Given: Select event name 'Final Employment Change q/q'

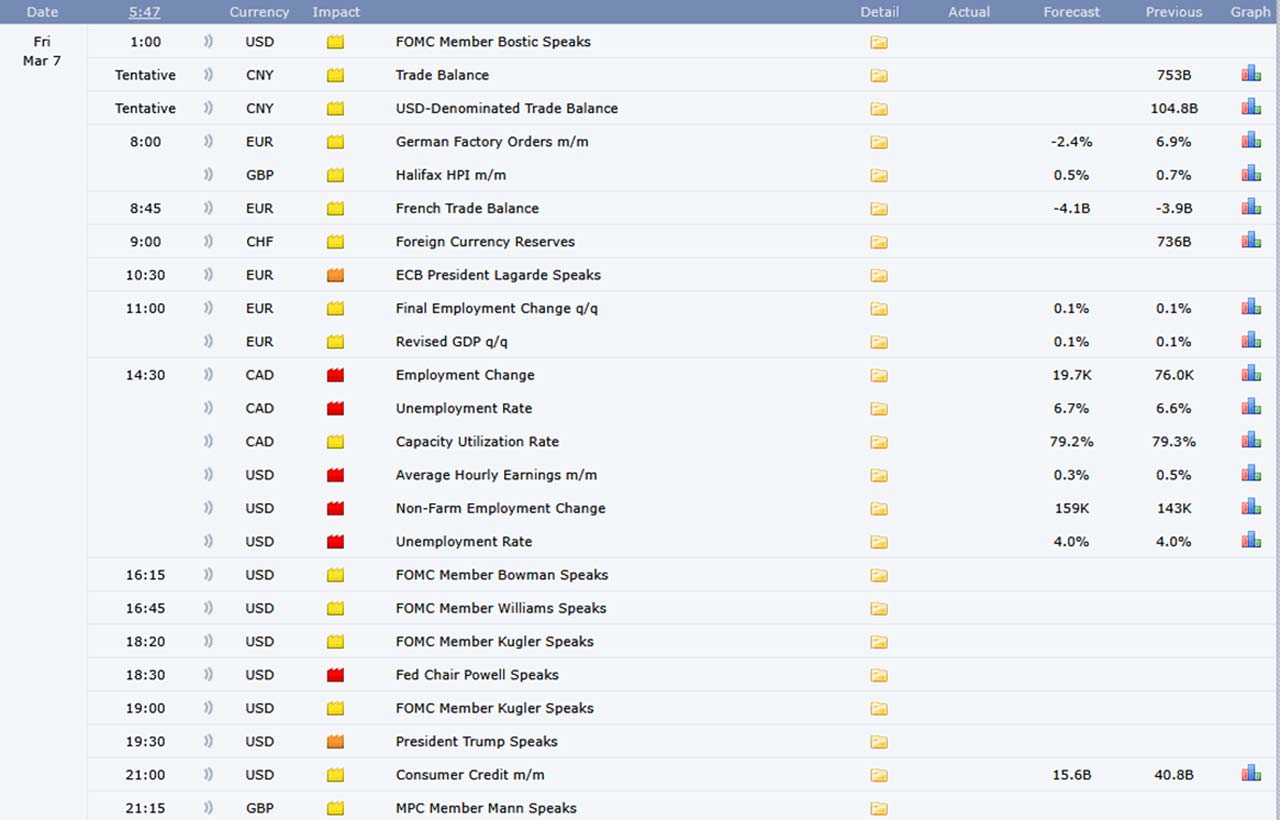Looking at the screenshot, I should [x=496, y=308].
